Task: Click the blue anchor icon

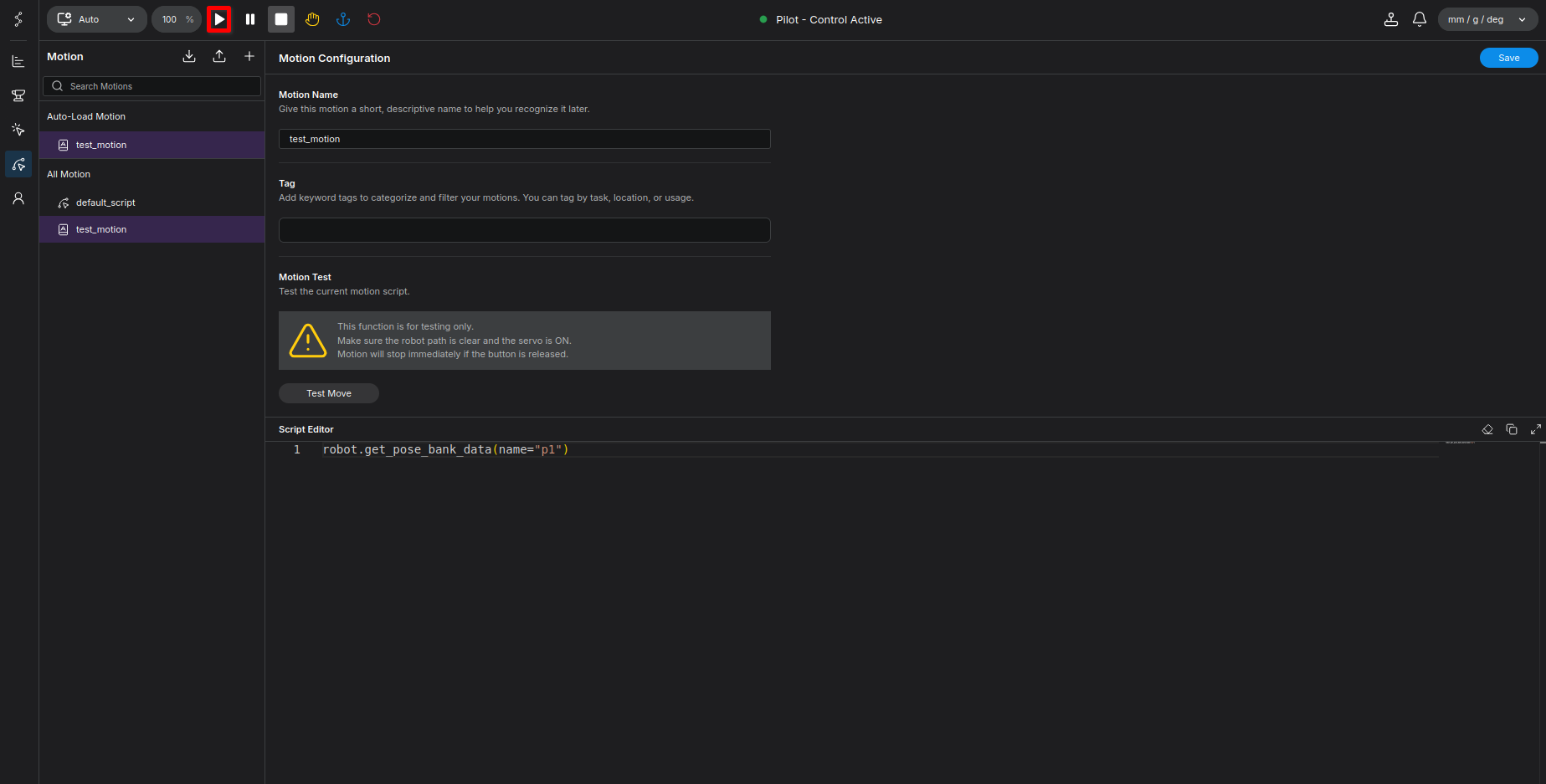Action: point(343,19)
